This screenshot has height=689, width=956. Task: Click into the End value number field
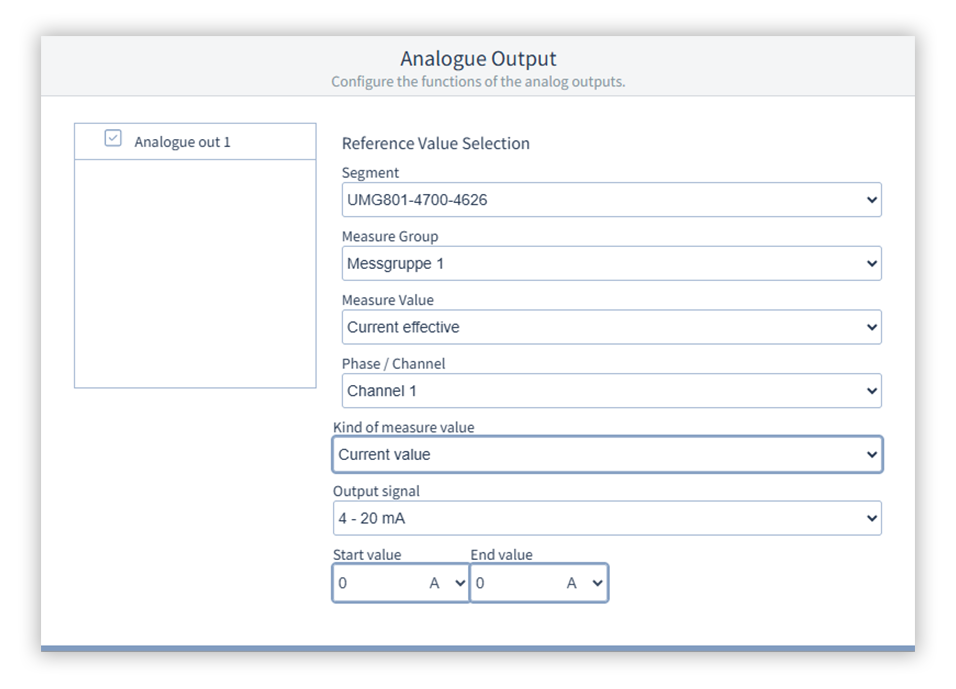point(512,583)
